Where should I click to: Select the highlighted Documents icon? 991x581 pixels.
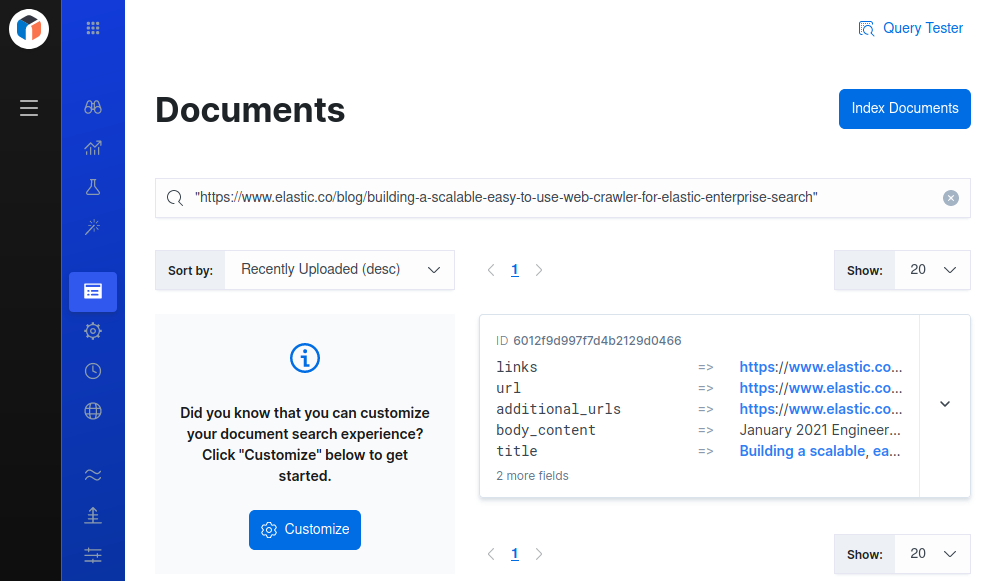(x=93, y=291)
